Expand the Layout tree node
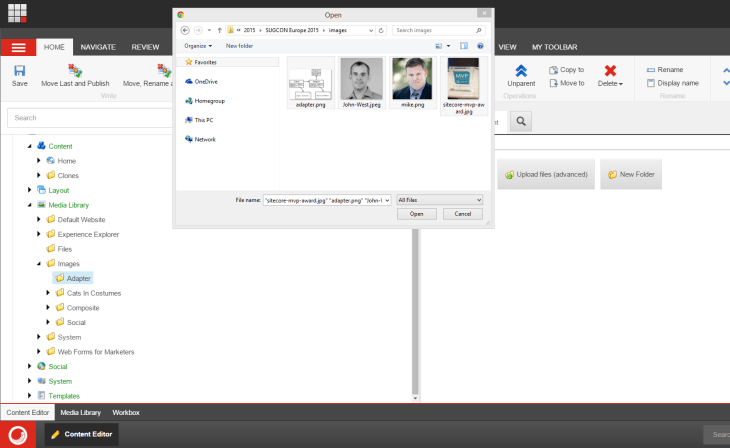This screenshot has width=730, height=448. click(x=30, y=190)
